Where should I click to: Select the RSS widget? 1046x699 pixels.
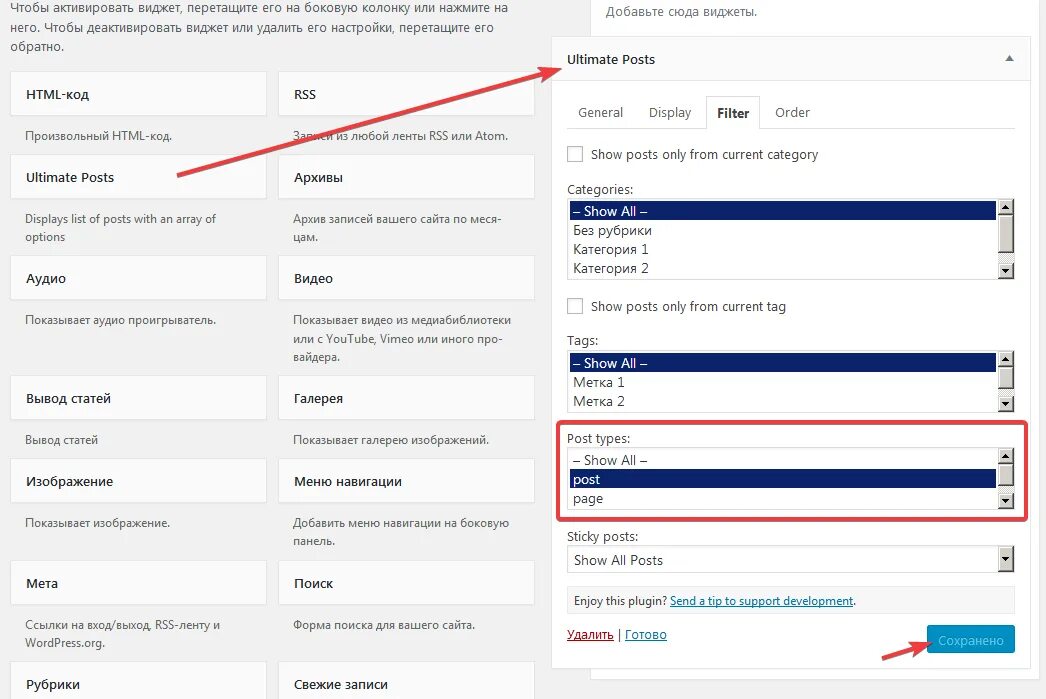pyautogui.click(x=406, y=94)
